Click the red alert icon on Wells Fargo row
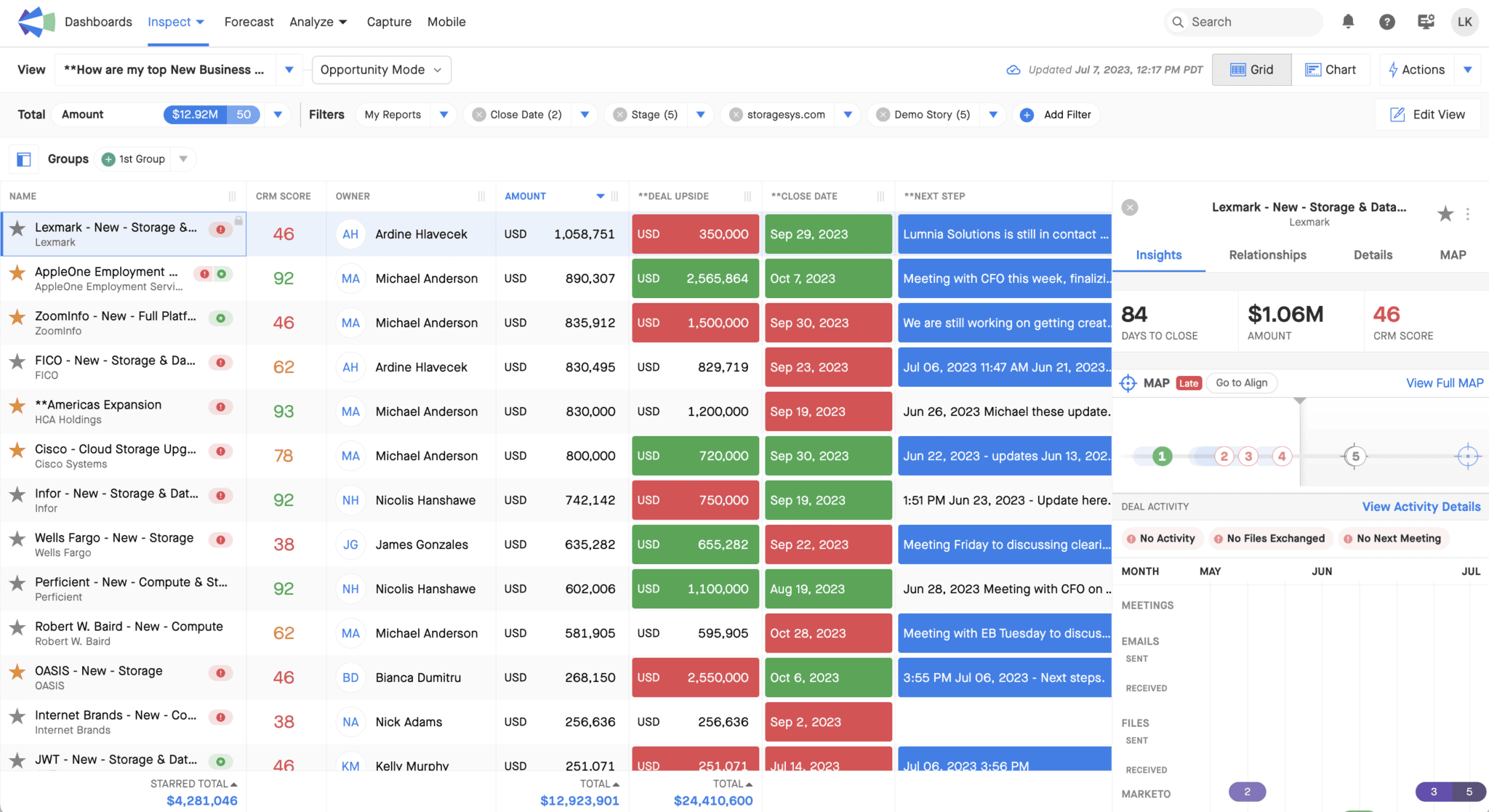The height and width of the screenshot is (812, 1489). pos(220,539)
